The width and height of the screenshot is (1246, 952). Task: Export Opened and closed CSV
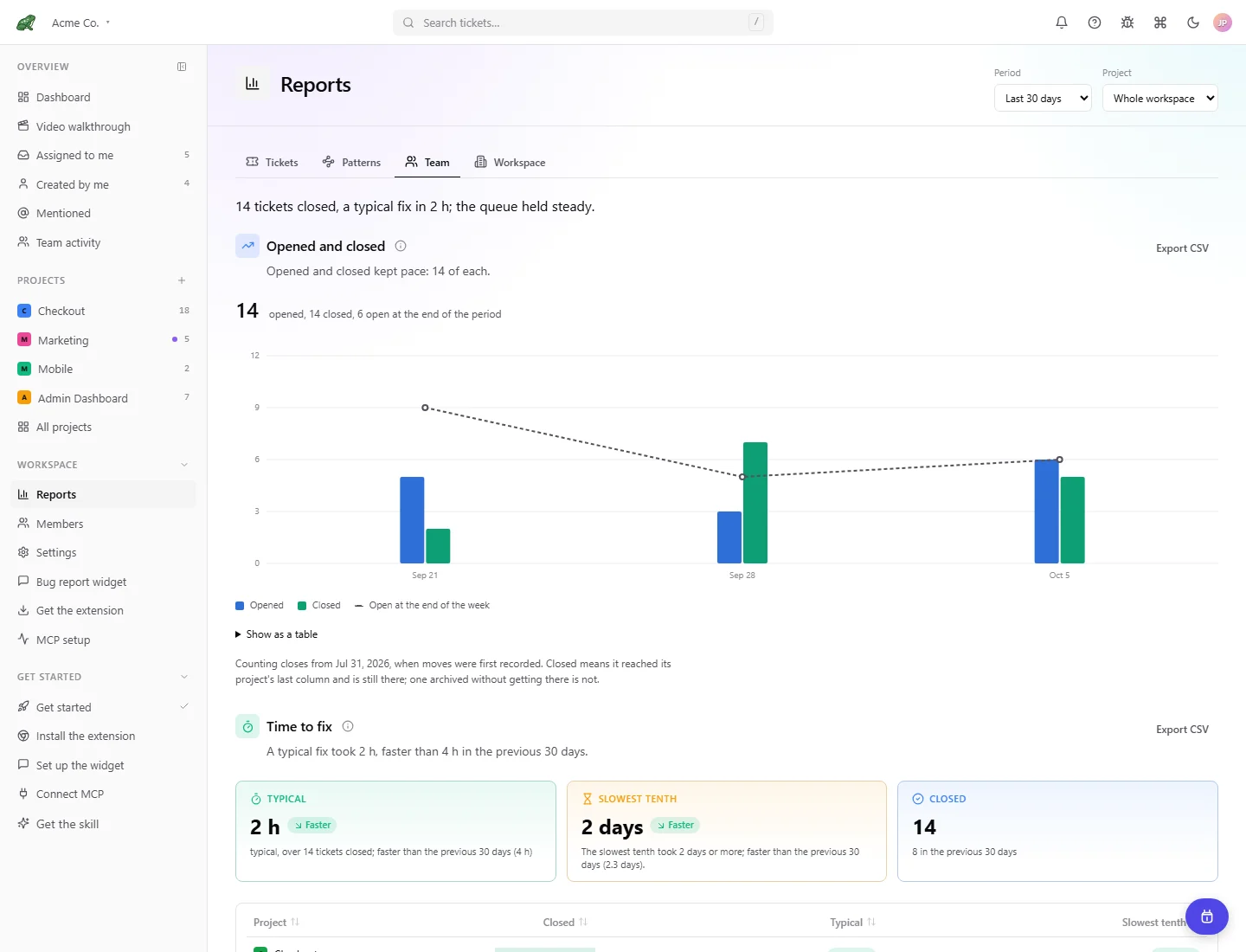[x=1182, y=248]
